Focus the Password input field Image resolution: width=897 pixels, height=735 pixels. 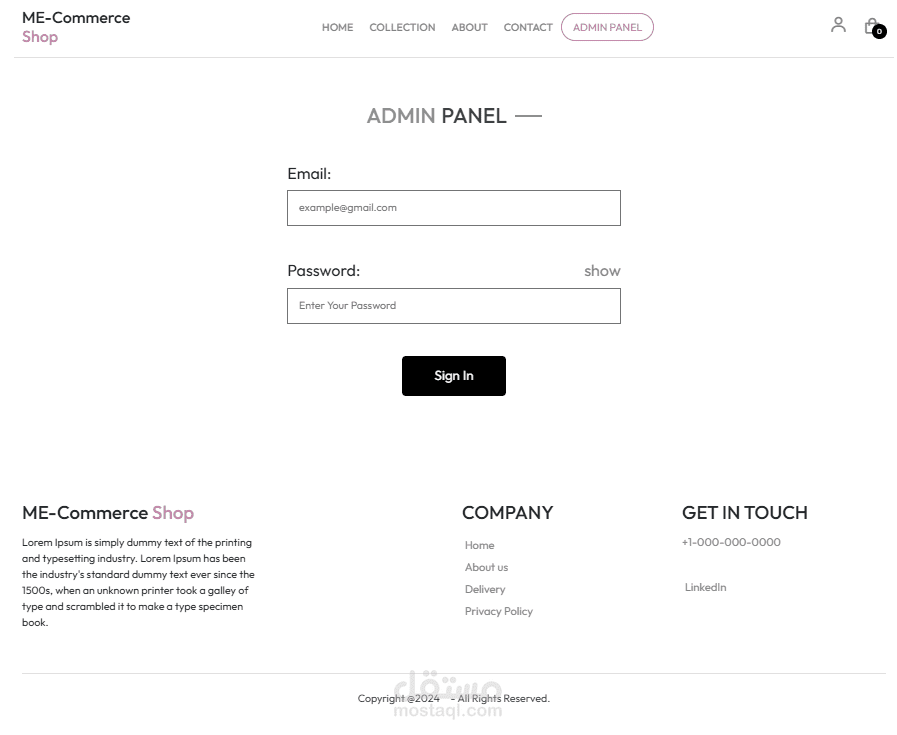click(454, 306)
